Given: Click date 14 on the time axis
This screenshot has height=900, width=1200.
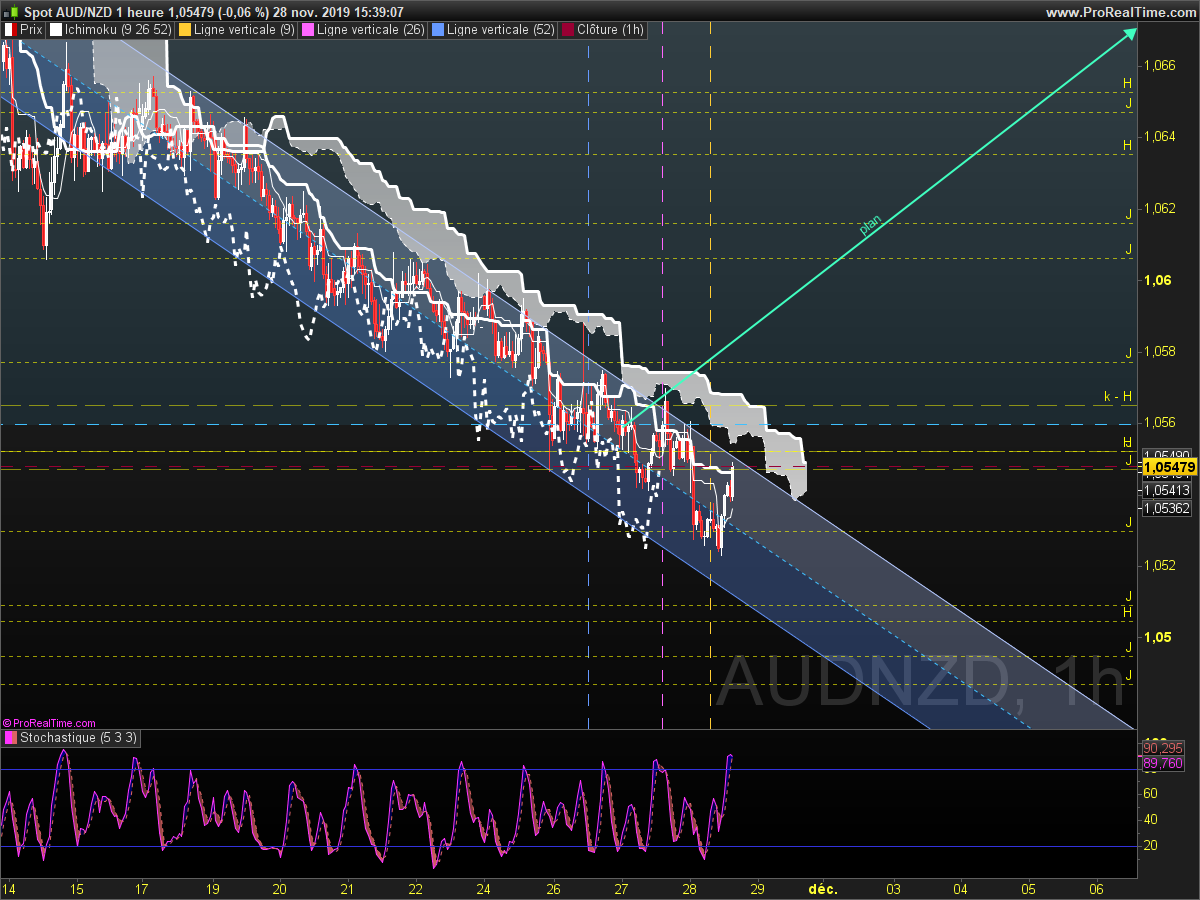Looking at the screenshot, I should pos(10,888).
